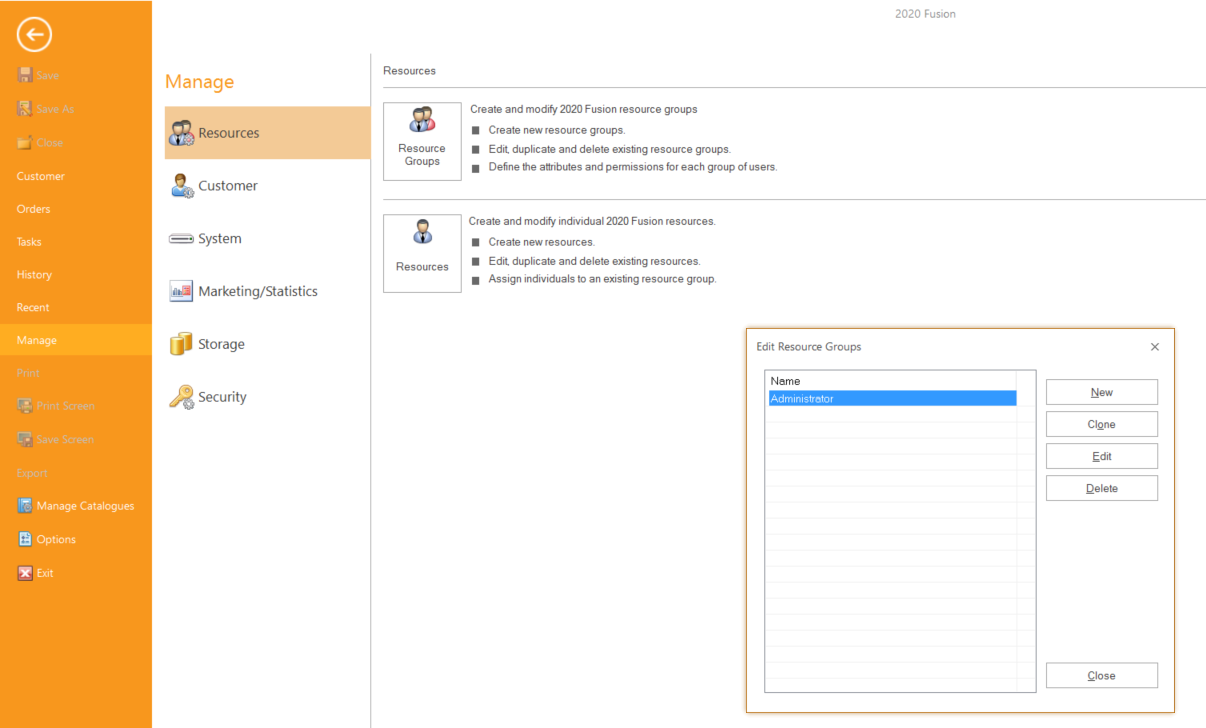This screenshot has height=728, width=1206.
Task: Switch to the System section label
Action: pyautogui.click(x=220, y=239)
